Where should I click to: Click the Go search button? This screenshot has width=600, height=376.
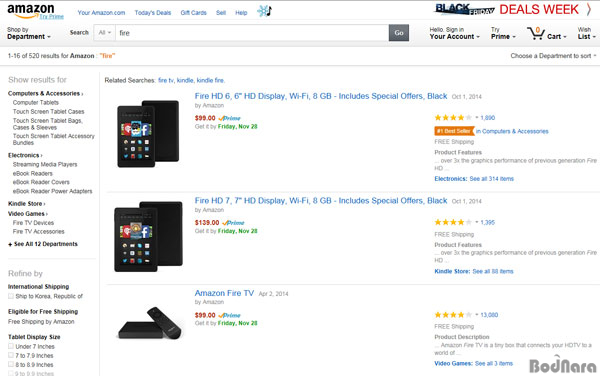coord(399,33)
